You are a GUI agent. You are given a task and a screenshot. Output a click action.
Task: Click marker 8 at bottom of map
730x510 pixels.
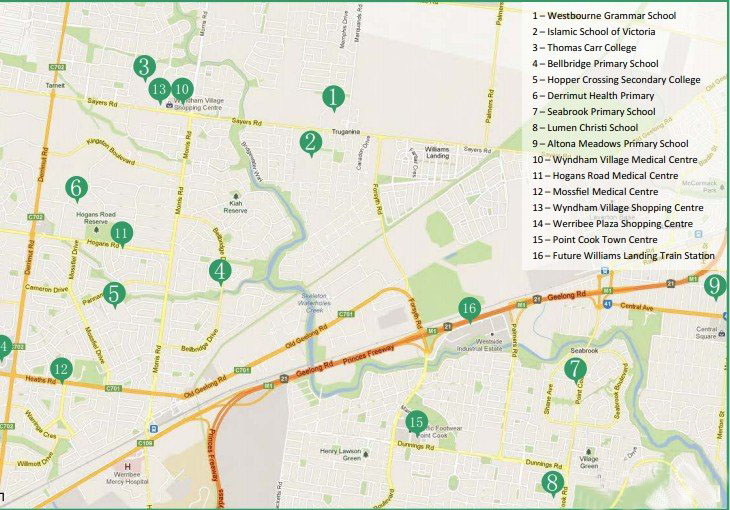coord(551,484)
